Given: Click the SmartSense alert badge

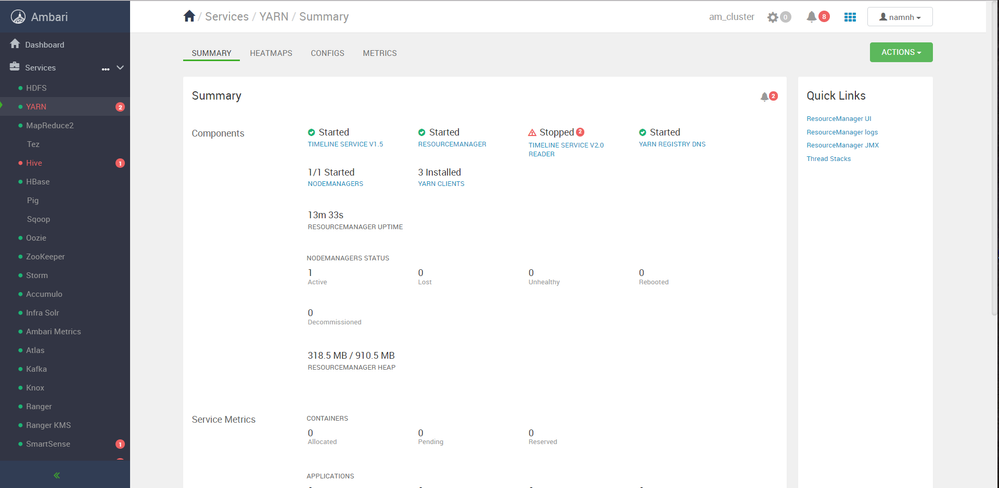Looking at the screenshot, I should tap(120, 444).
